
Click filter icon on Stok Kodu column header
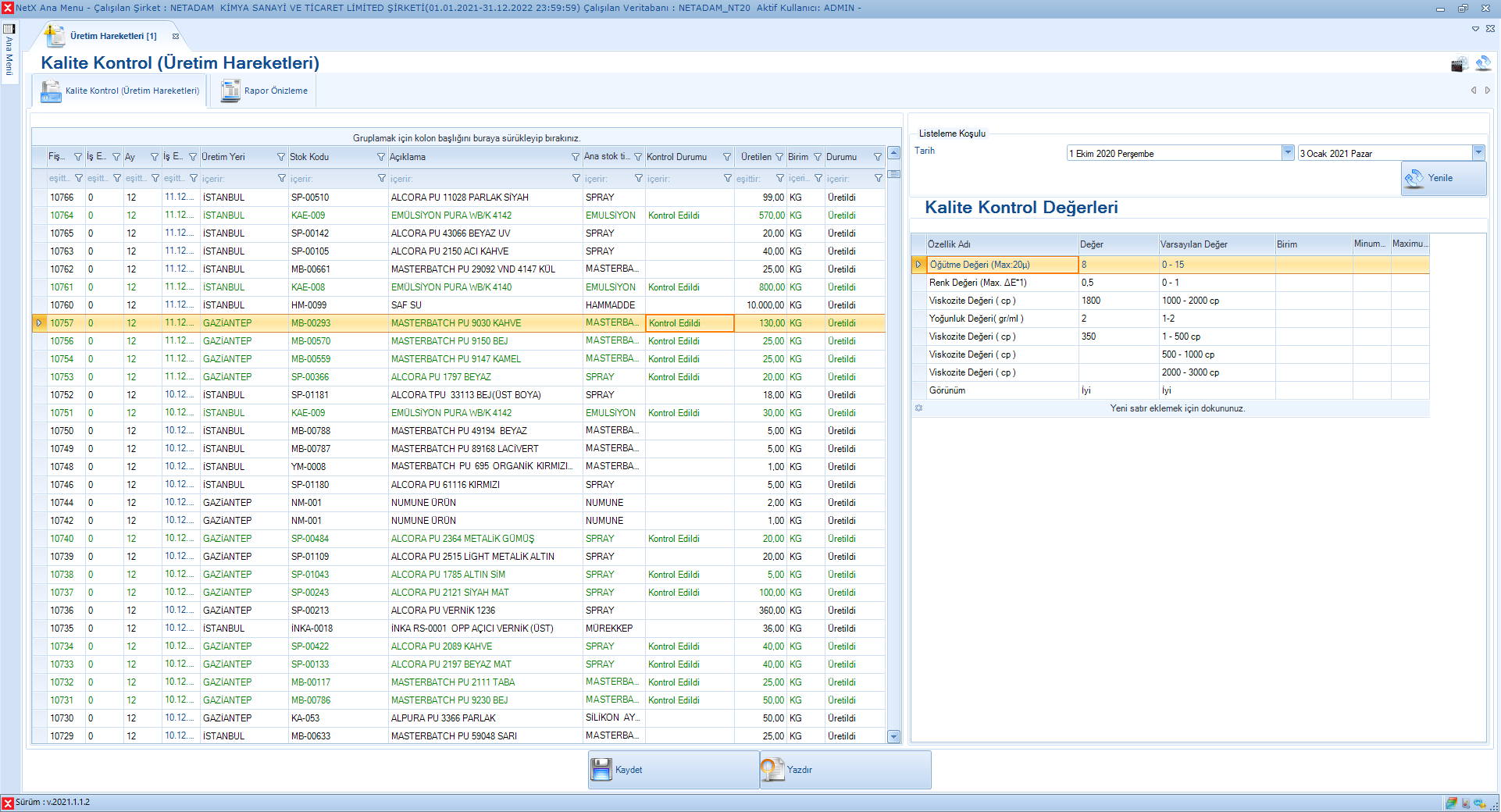(382, 157)
